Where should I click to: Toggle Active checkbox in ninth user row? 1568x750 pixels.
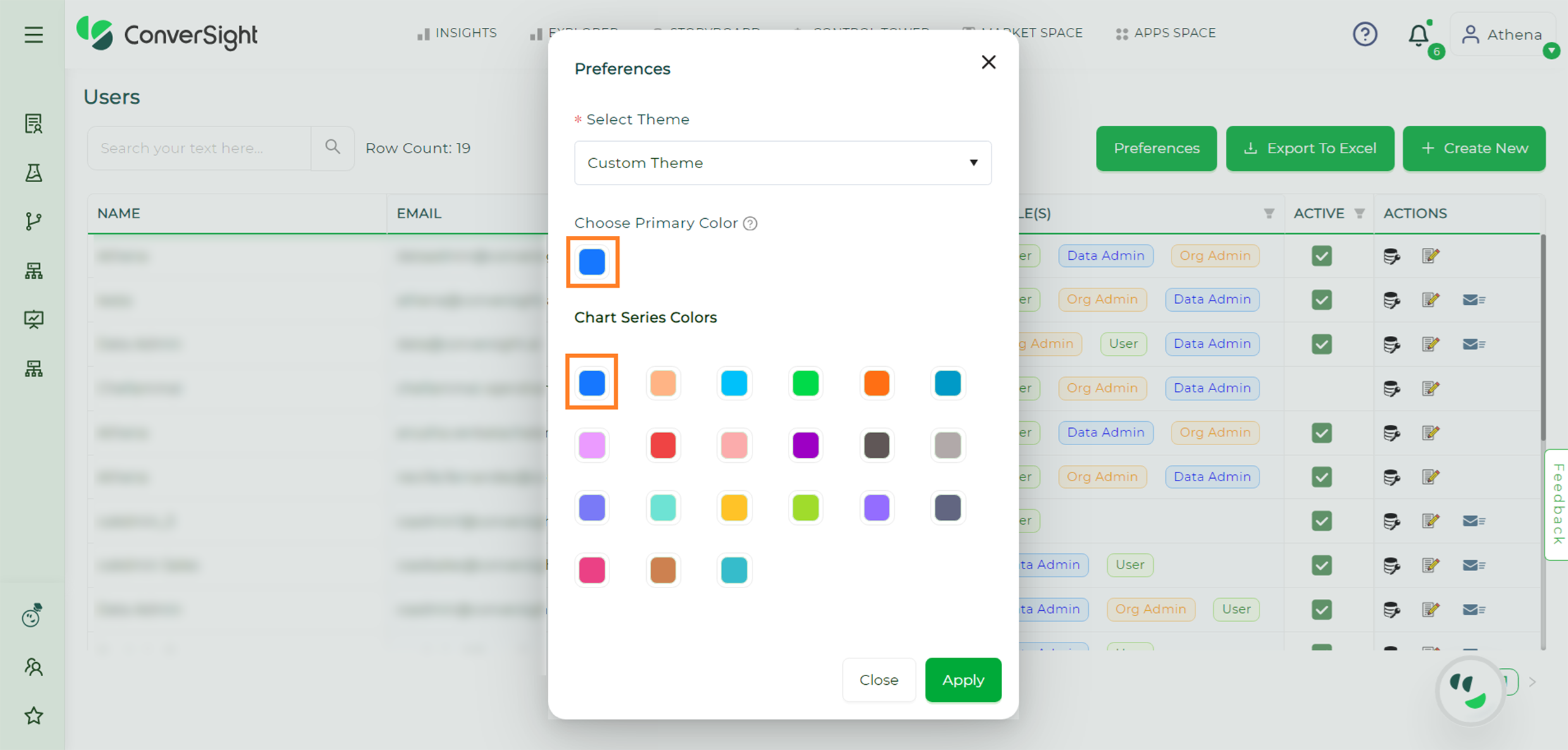[x=1321, y=610]
